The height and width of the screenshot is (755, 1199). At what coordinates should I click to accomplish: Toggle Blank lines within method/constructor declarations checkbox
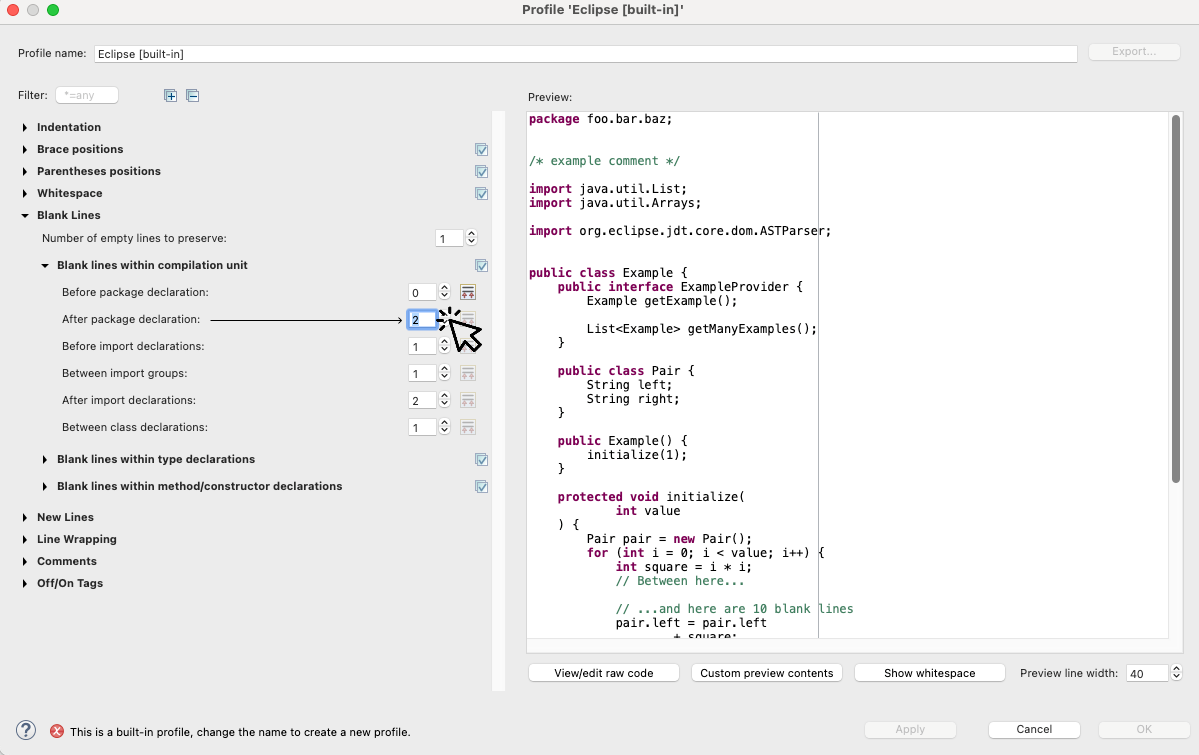[482, 487]
